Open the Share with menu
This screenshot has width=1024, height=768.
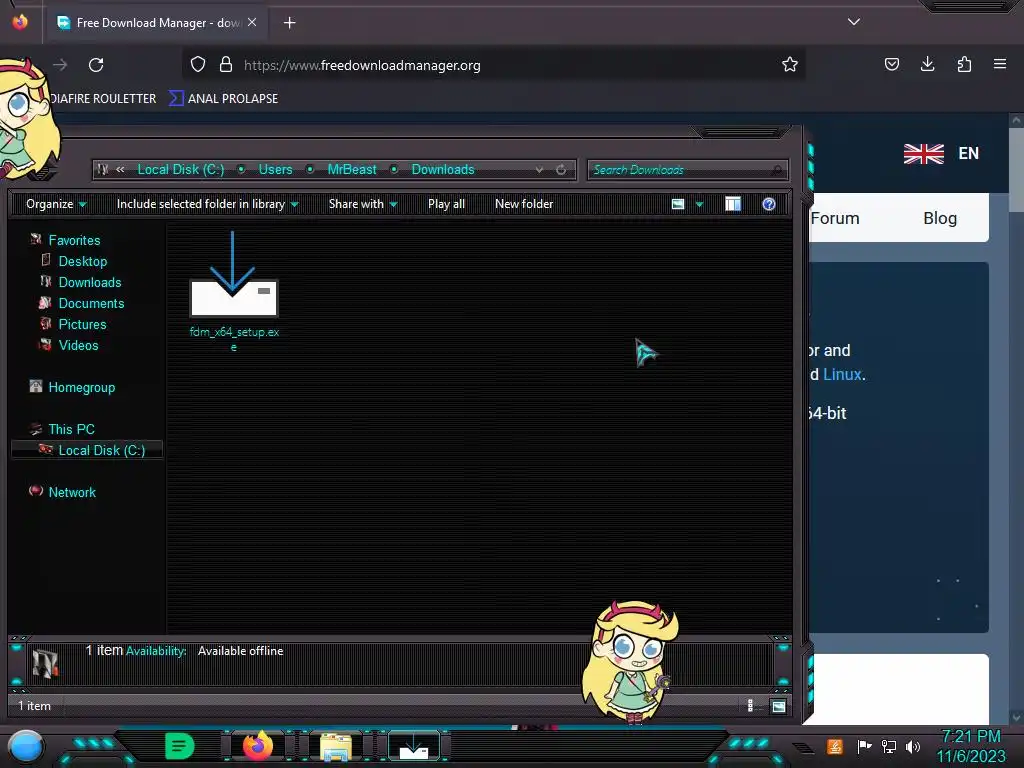(362, 204)
